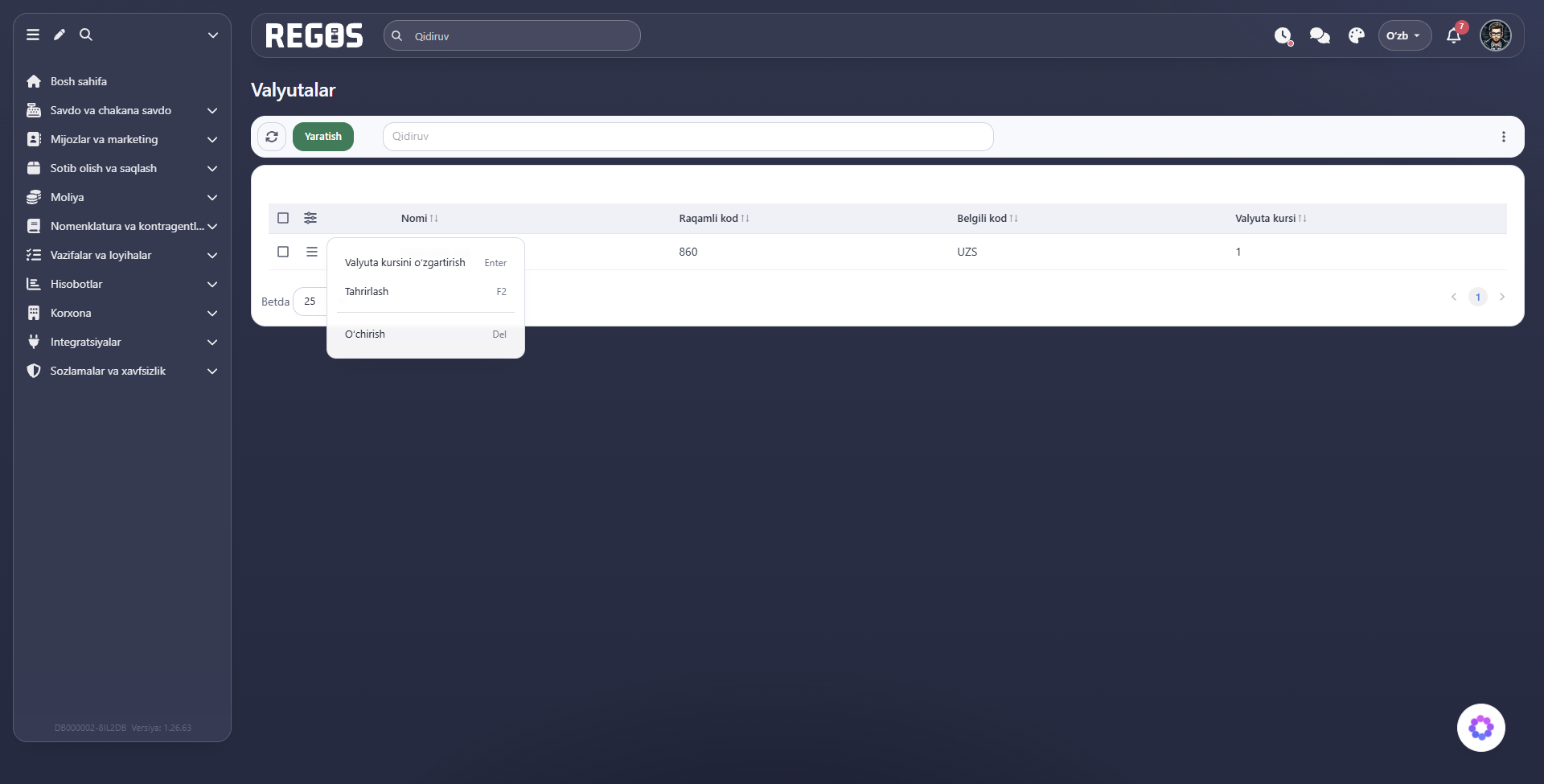Click the UZS row actions menu icon
Screen dimensions: 1544x784
point(312,252)
